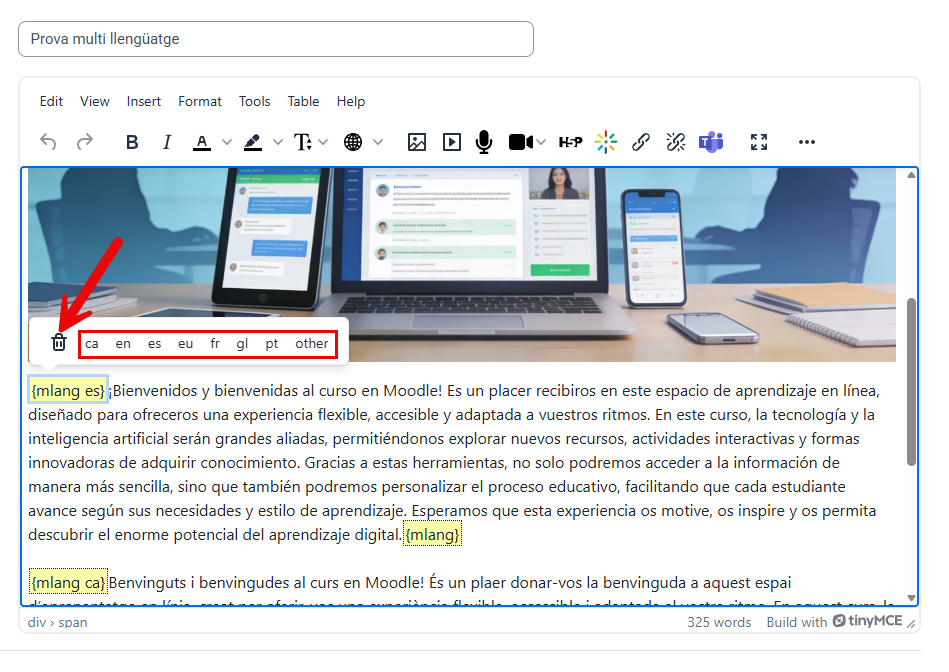Screen dimensions: 949x672
Task: Click the undo arrow icon
Action: [x=48, y=142]
